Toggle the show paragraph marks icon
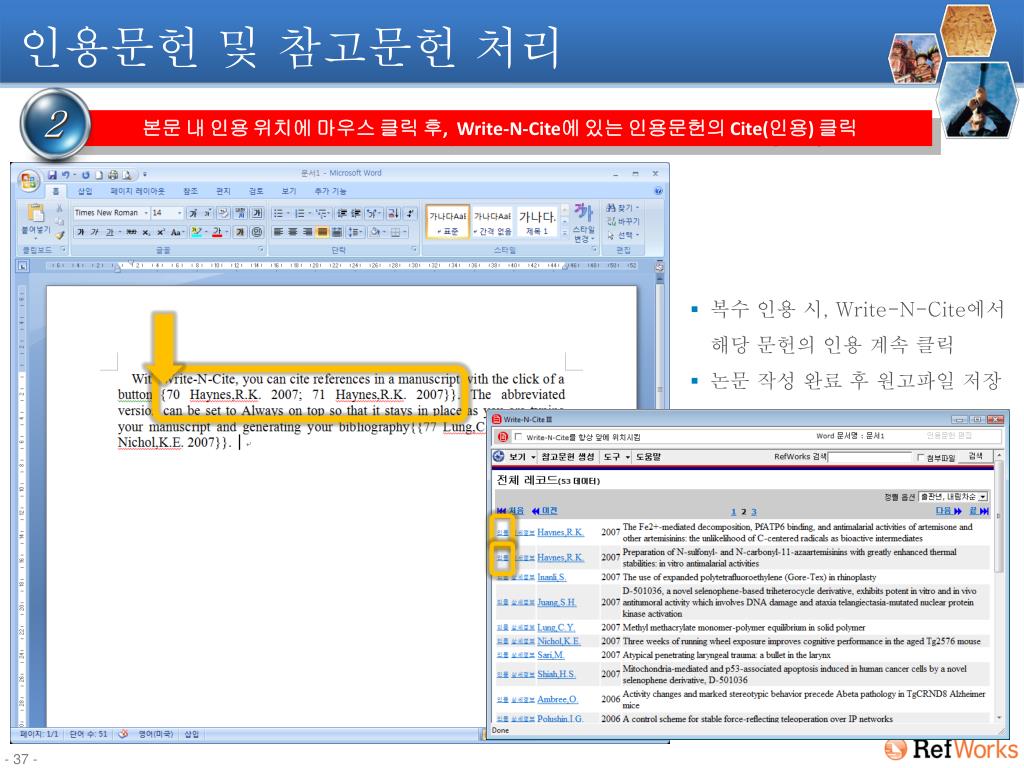 point(410,214)
